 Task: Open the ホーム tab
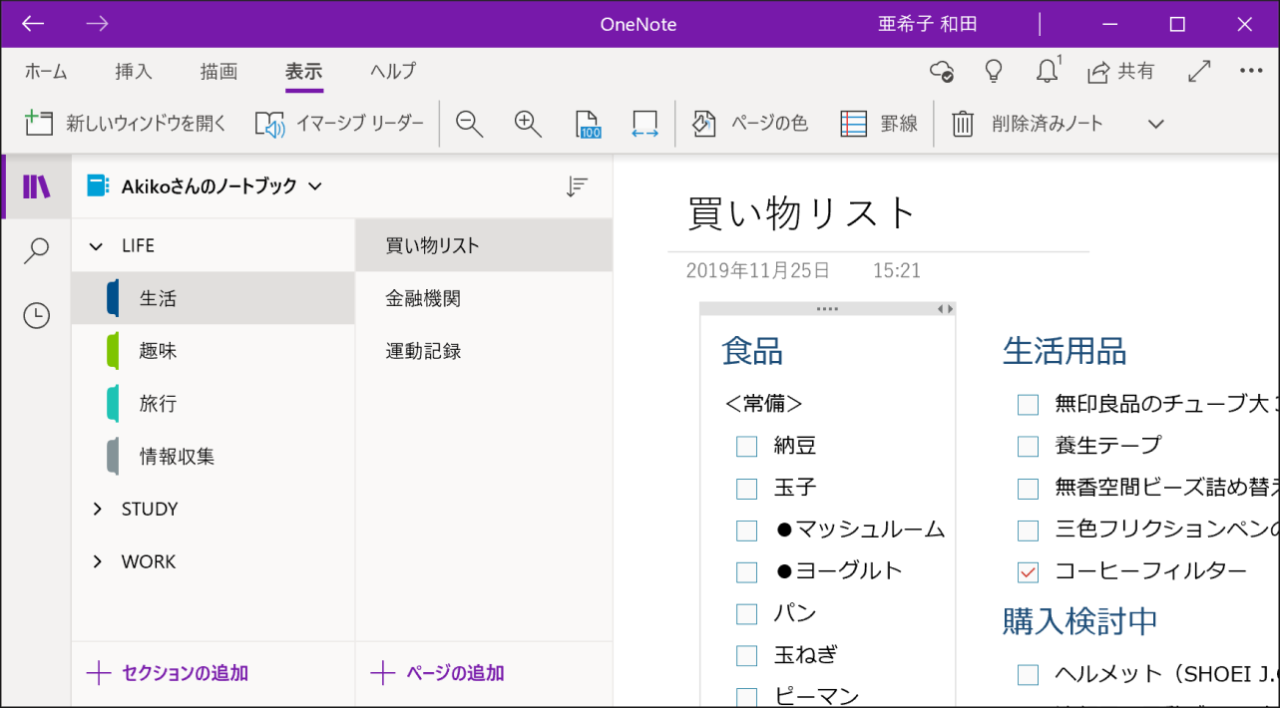coord(46,71)
